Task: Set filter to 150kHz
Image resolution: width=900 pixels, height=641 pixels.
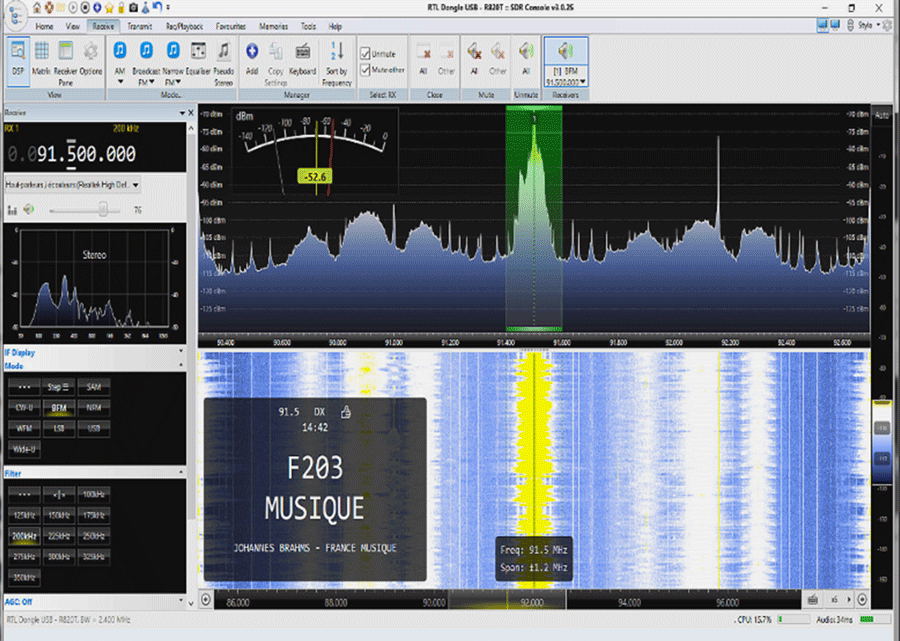Action: 59,515
